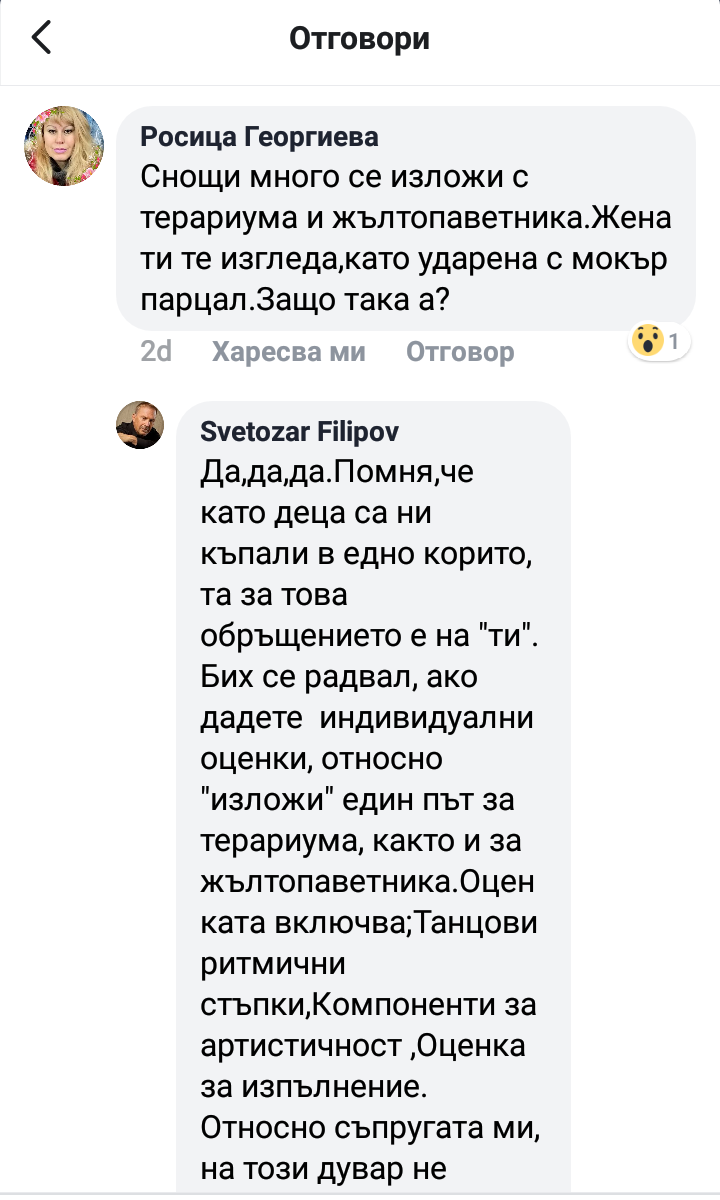The image size is (720, 1200).
Task: Open the reaction count next to emoji
Action: (x=674, y=342)
